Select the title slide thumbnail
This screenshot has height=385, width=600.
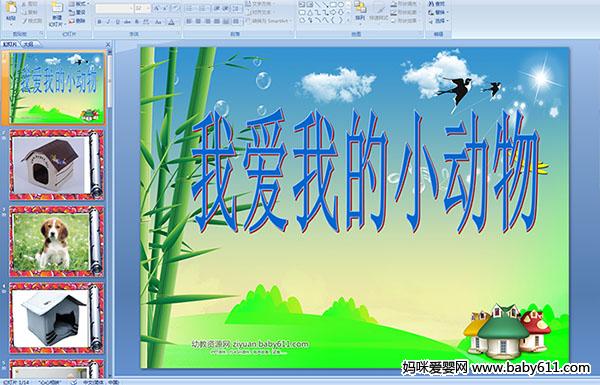(57, 88)
